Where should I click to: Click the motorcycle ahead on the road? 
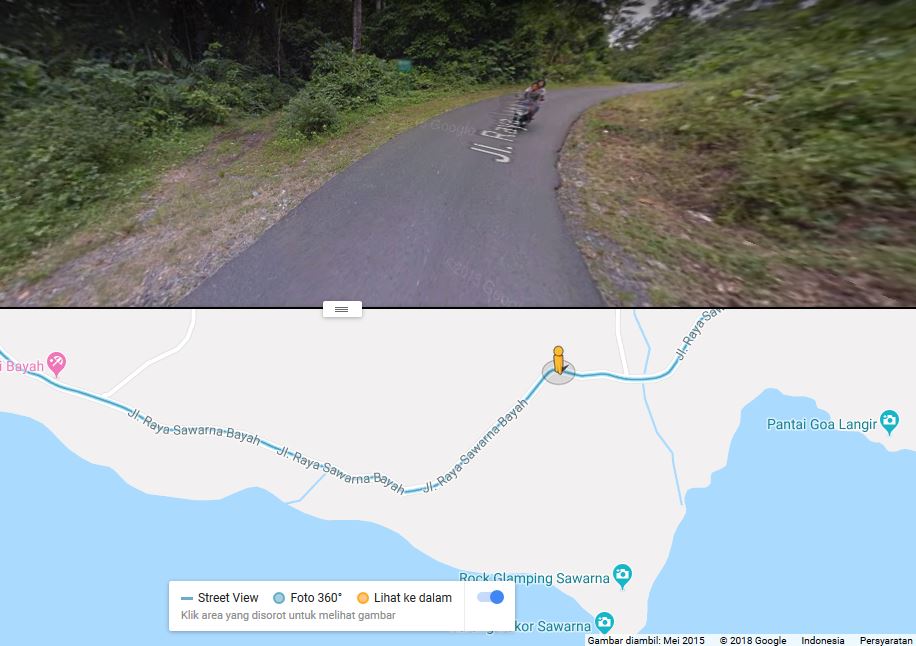click(532, 102)
